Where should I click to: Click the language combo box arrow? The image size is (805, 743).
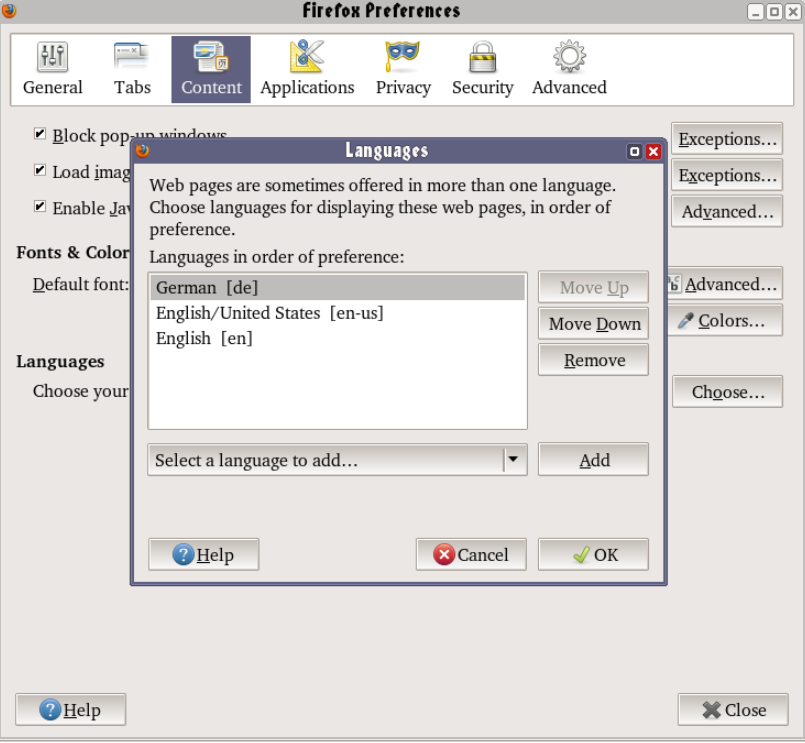(514, 460)
